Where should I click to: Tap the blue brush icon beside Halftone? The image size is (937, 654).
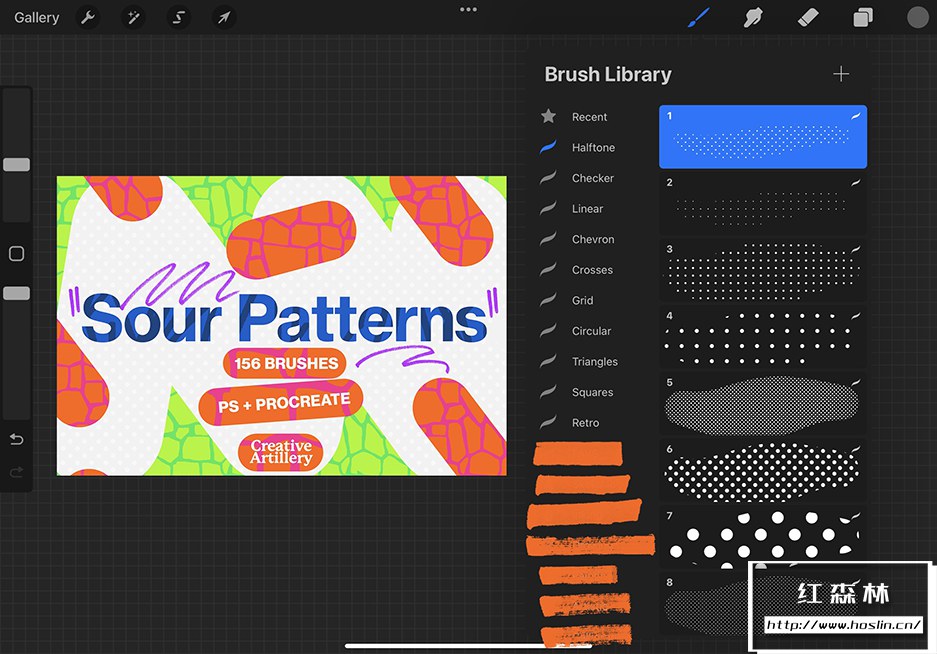[548, 147]
